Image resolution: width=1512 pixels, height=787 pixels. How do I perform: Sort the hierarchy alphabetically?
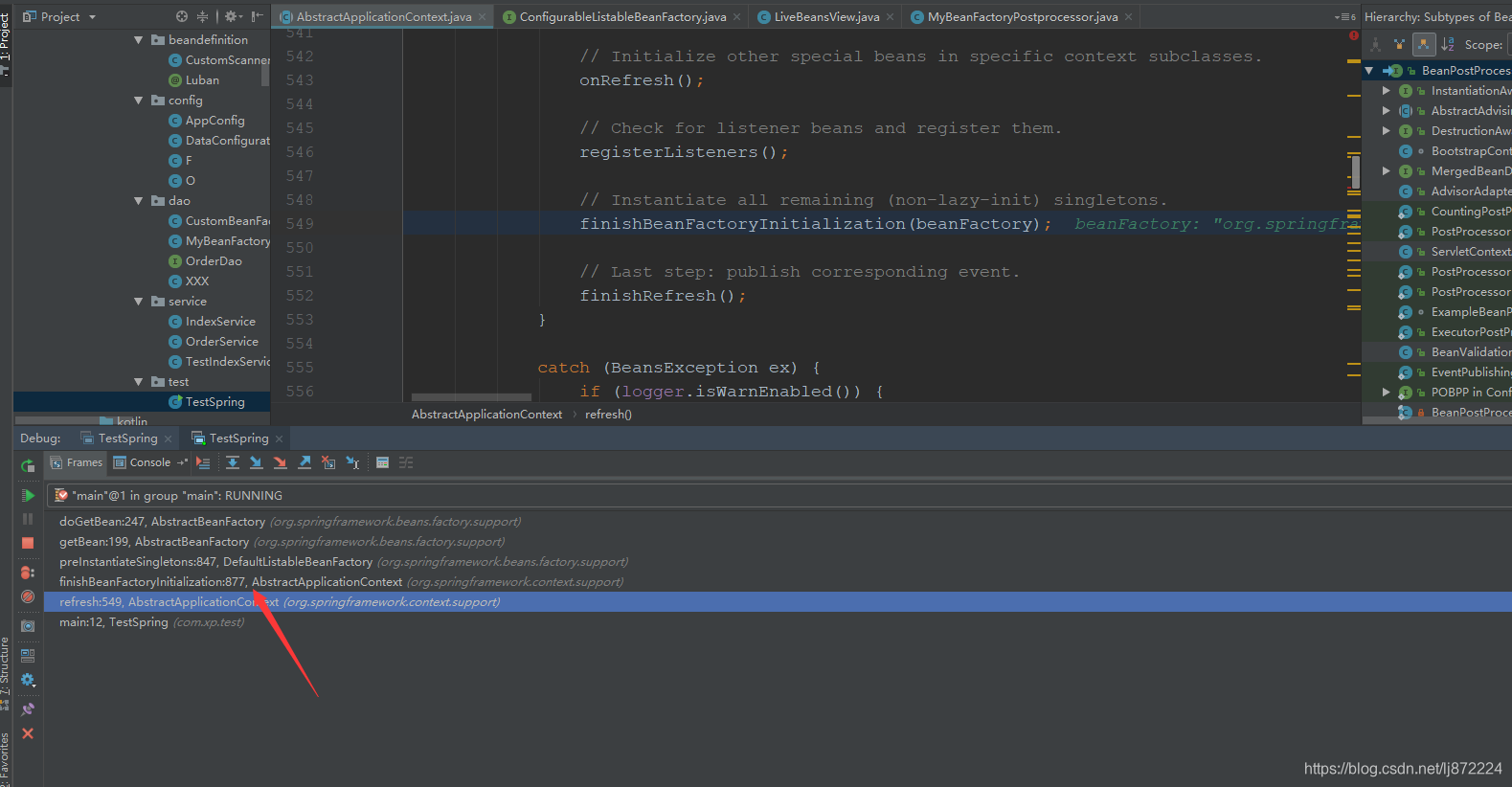(1448, 44)
